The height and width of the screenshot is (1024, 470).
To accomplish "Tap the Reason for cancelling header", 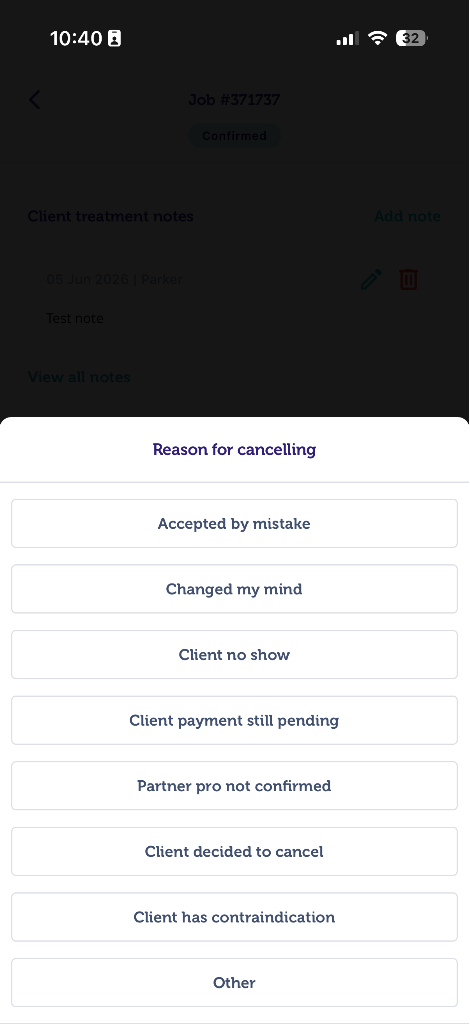I will 234,449.
